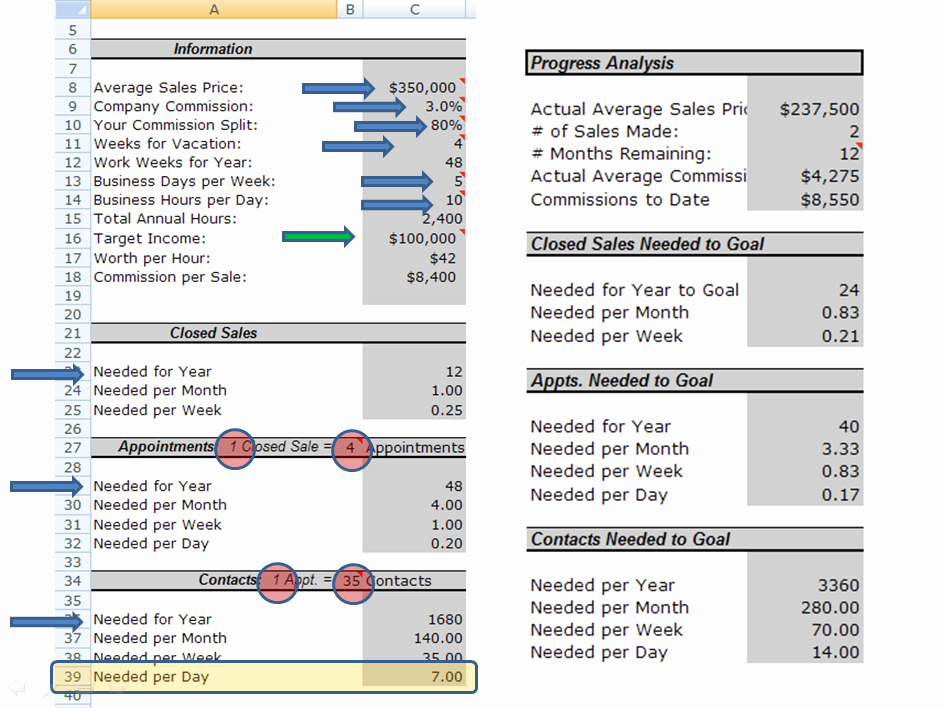
Task: Click the Closed Sales Needed to Goal header
Action: pos(694,244)
